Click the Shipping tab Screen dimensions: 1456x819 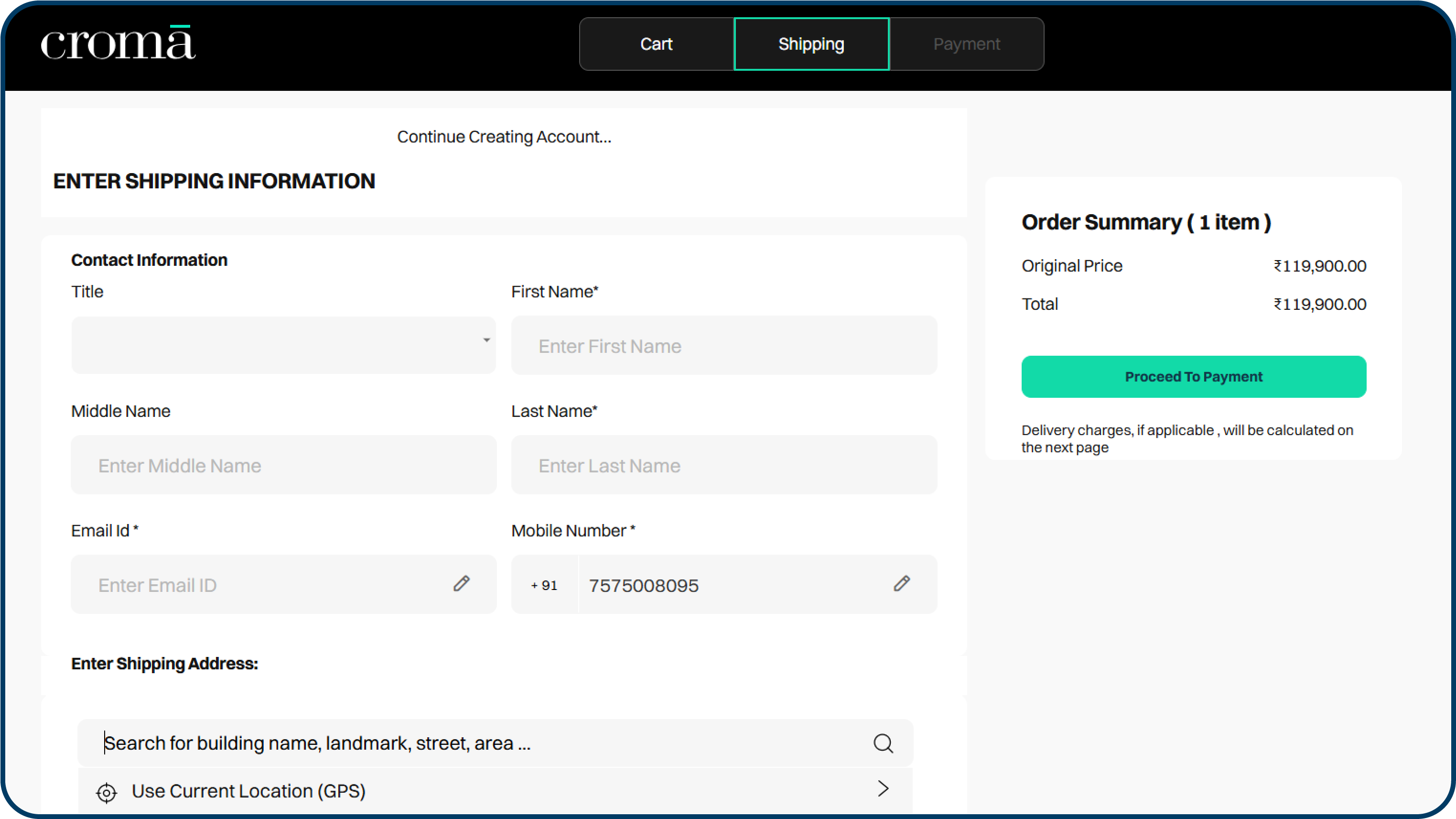pyautogui.click(x=811, y=44)
